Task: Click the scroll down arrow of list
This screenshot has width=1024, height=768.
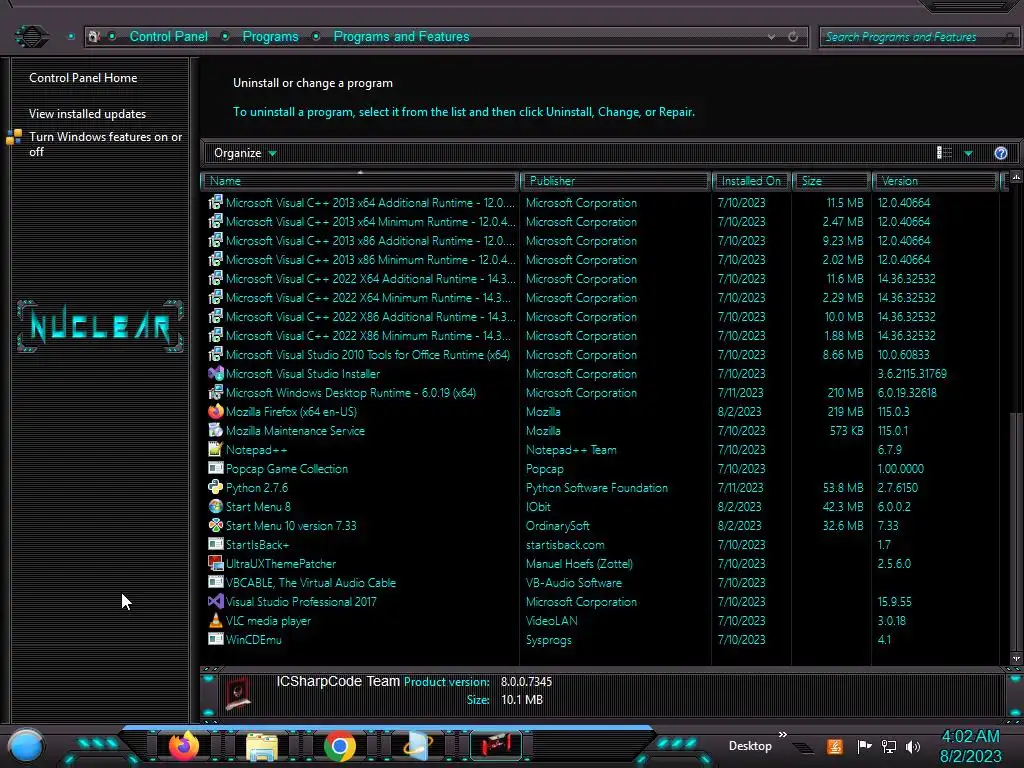Action: 1016,658
